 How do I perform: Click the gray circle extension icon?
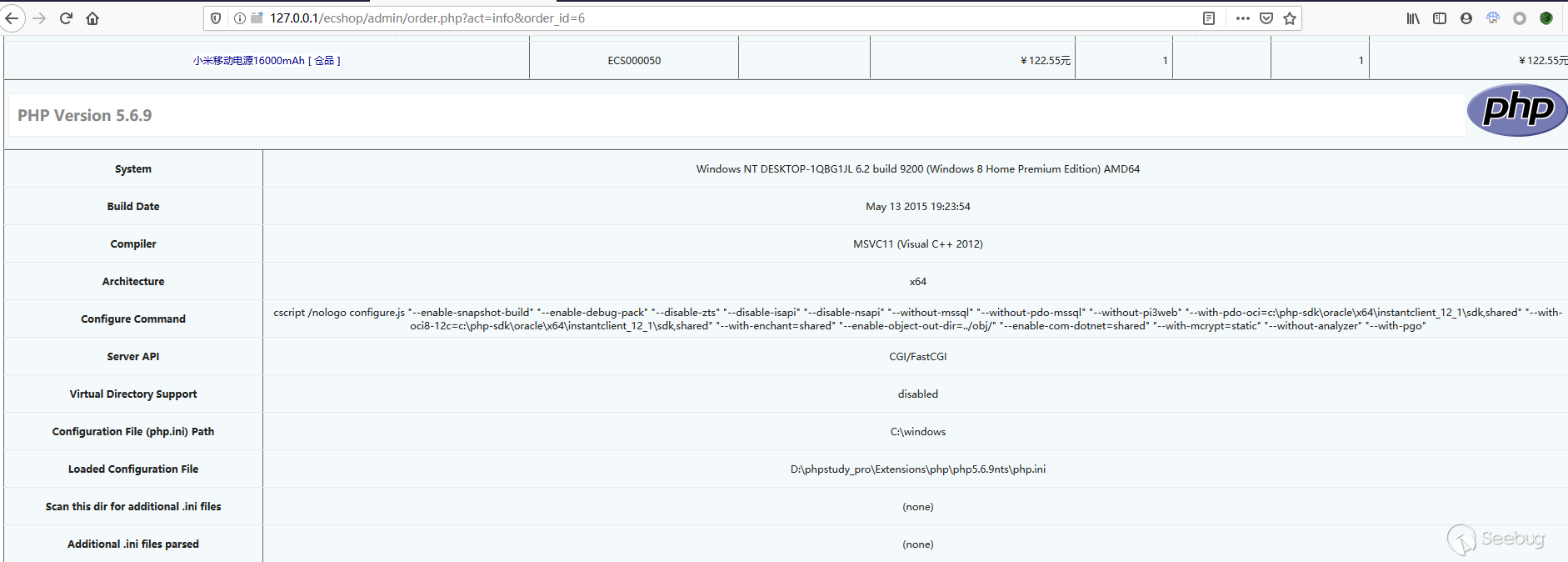pos(1520,18)
